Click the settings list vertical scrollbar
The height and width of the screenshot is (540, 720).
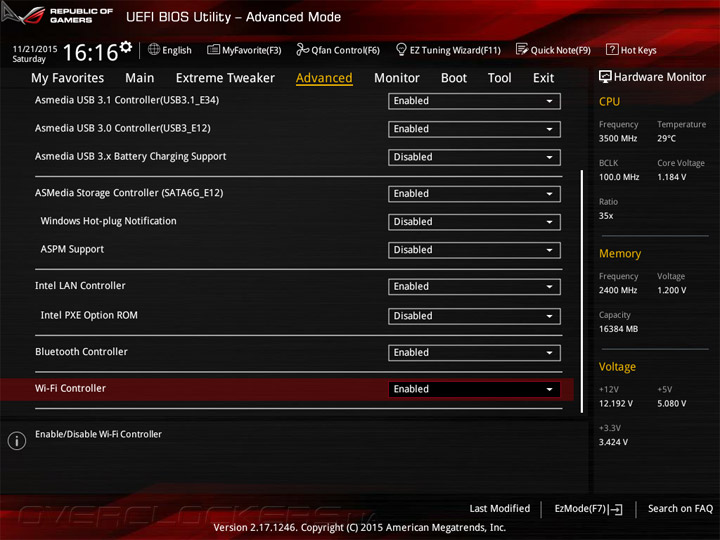582,292
